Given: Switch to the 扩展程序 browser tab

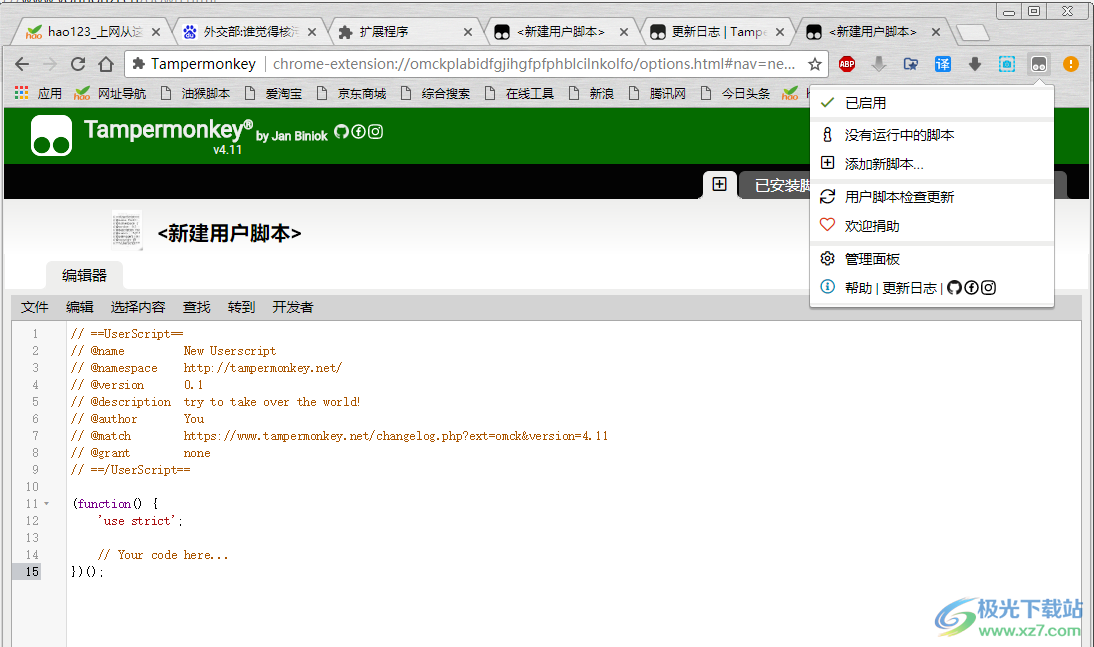Looking at the screenshot, I should (384, 32).
